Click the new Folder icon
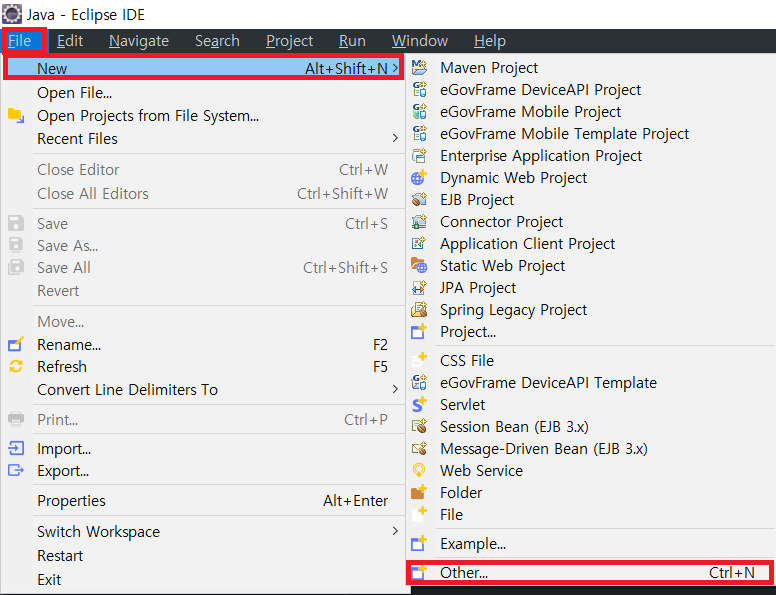The image size is (776, 595). click(x=419, y=492)
